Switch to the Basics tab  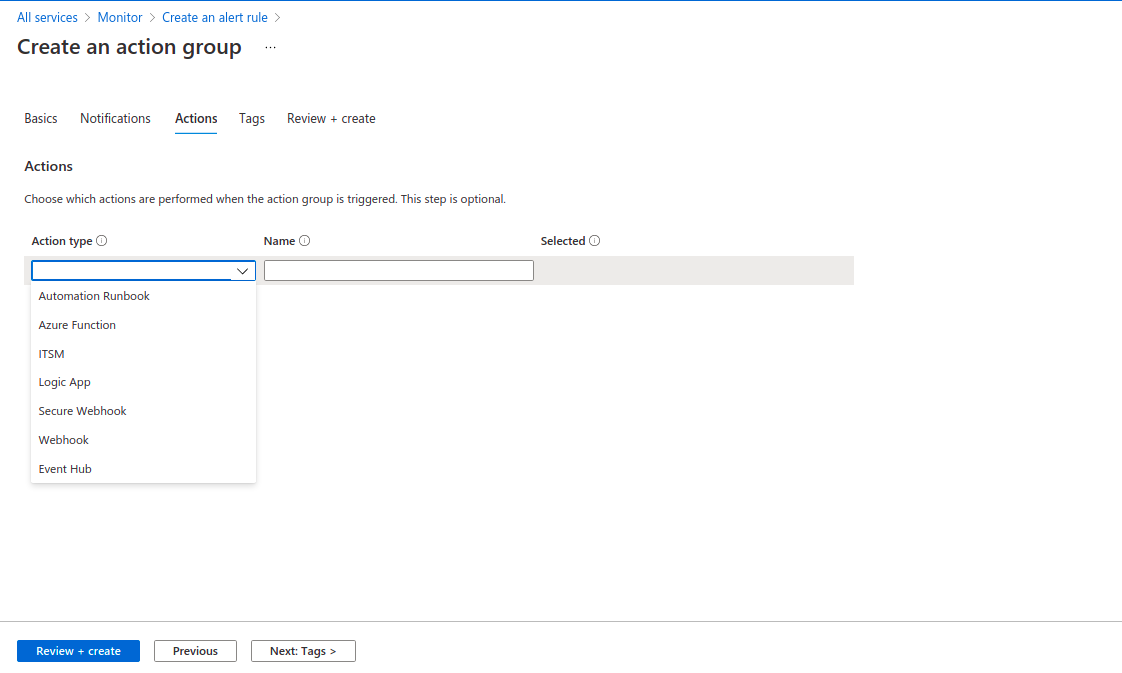pos(41,119)
